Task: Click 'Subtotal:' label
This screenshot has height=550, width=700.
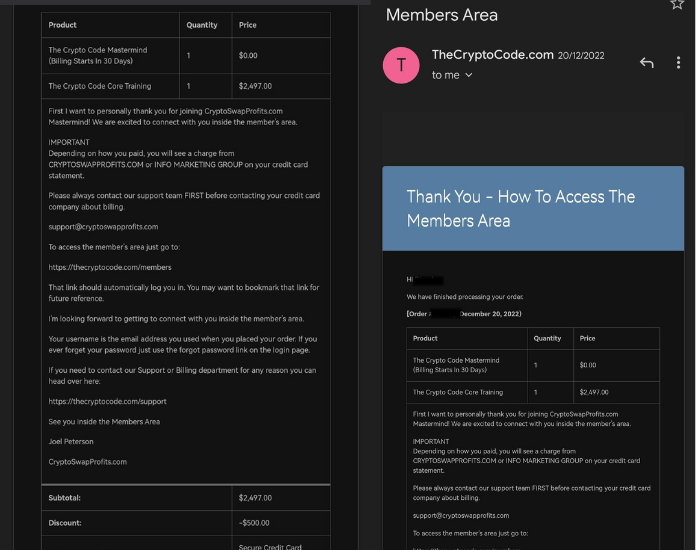Action: click(64, 498)
